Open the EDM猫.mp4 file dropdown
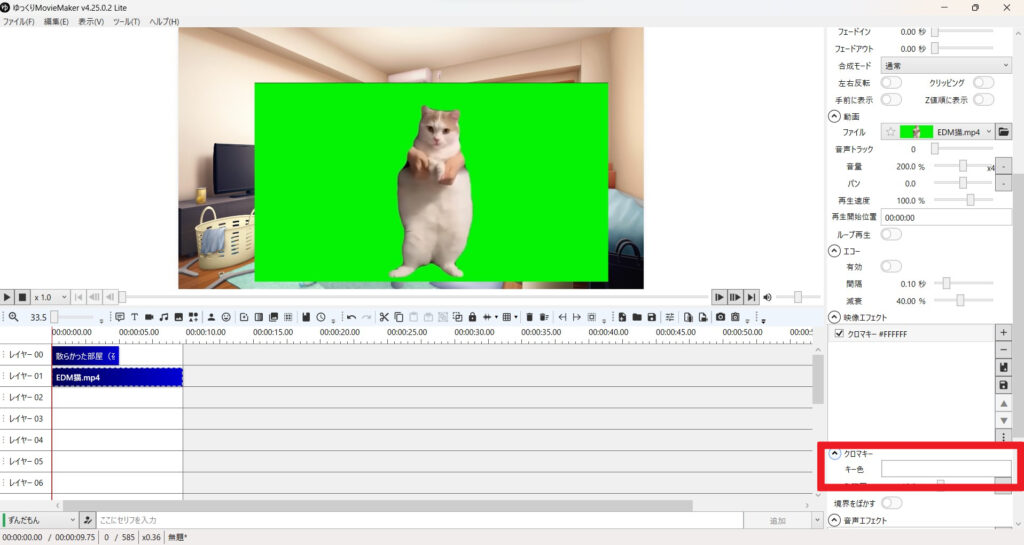Image resolution: width=1024 pixels, height=545 pixels. click(x=989, y=132)
